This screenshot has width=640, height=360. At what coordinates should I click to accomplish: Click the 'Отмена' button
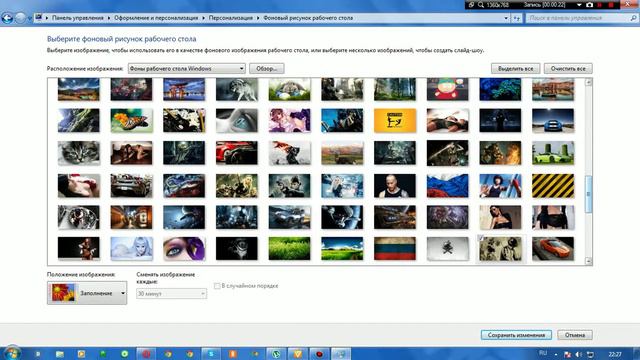(x=575, y=335)
